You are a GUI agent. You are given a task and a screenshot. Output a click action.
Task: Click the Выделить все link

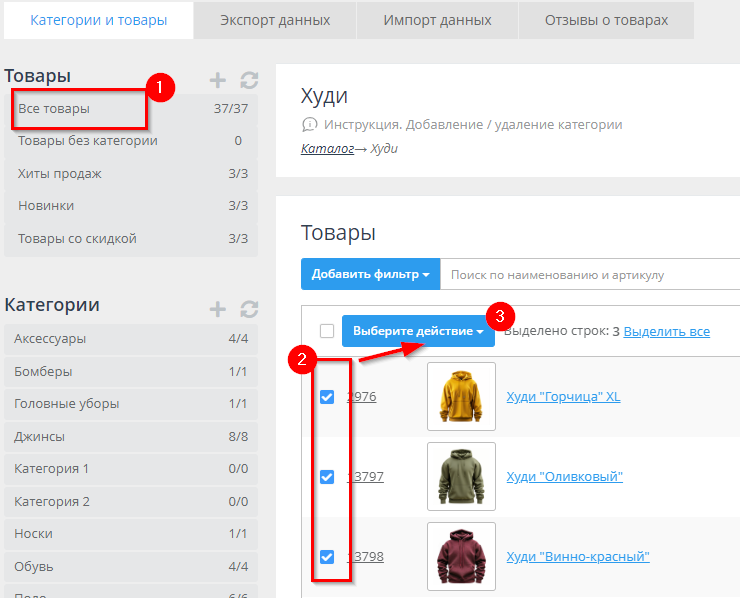[x=666, y=331]
